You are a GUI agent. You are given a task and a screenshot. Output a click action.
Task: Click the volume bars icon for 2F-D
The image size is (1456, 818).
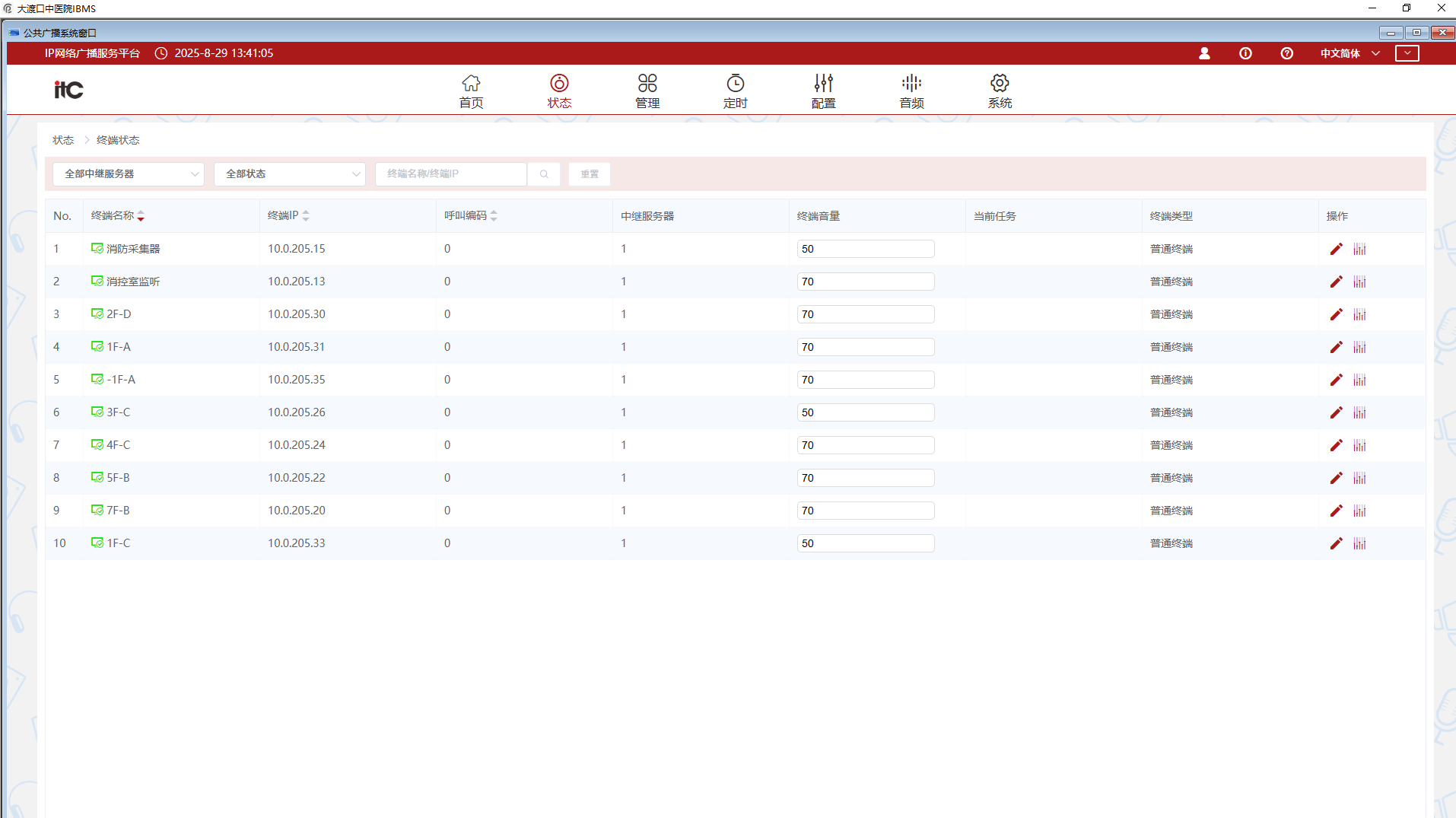[x=1359, y=314]
